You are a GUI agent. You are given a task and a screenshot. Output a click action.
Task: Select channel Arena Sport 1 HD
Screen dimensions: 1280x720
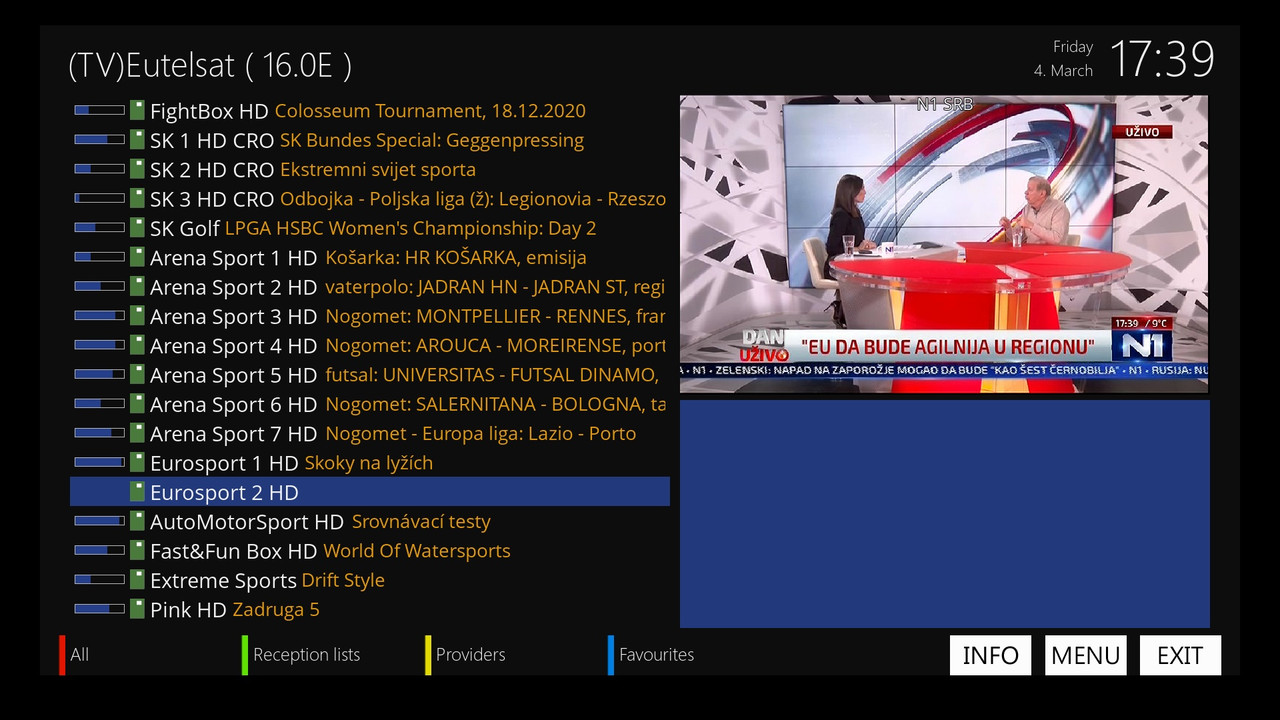point(233,258)
